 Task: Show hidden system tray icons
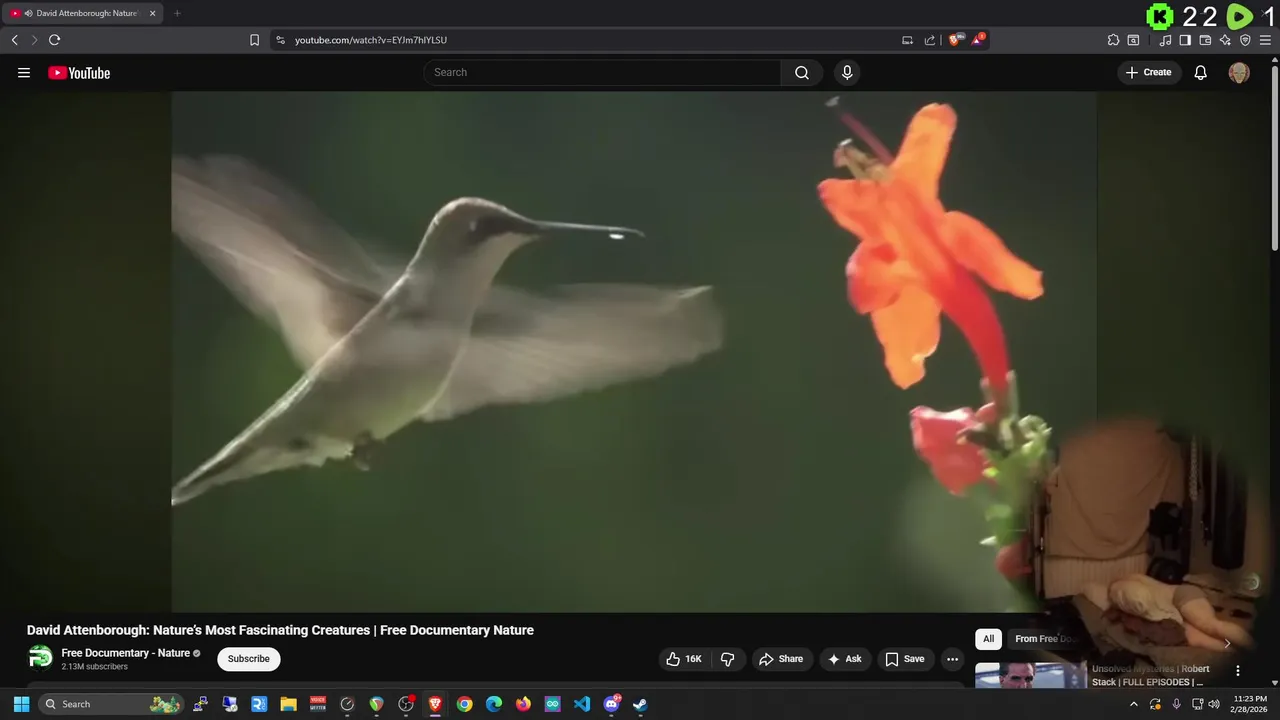tap(1133, 704)
